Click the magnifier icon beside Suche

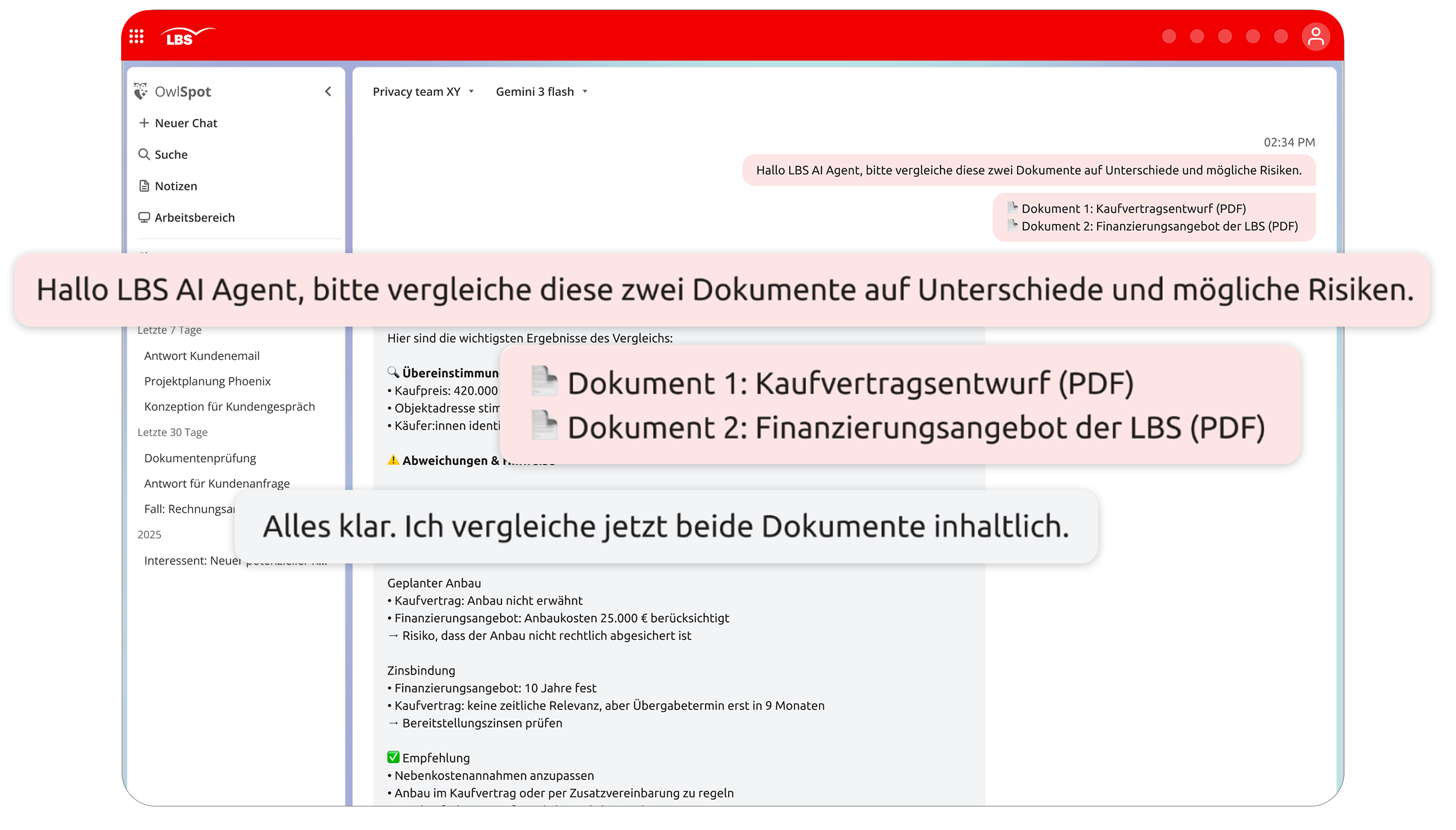pyautogui.click(x=144, y=154)
